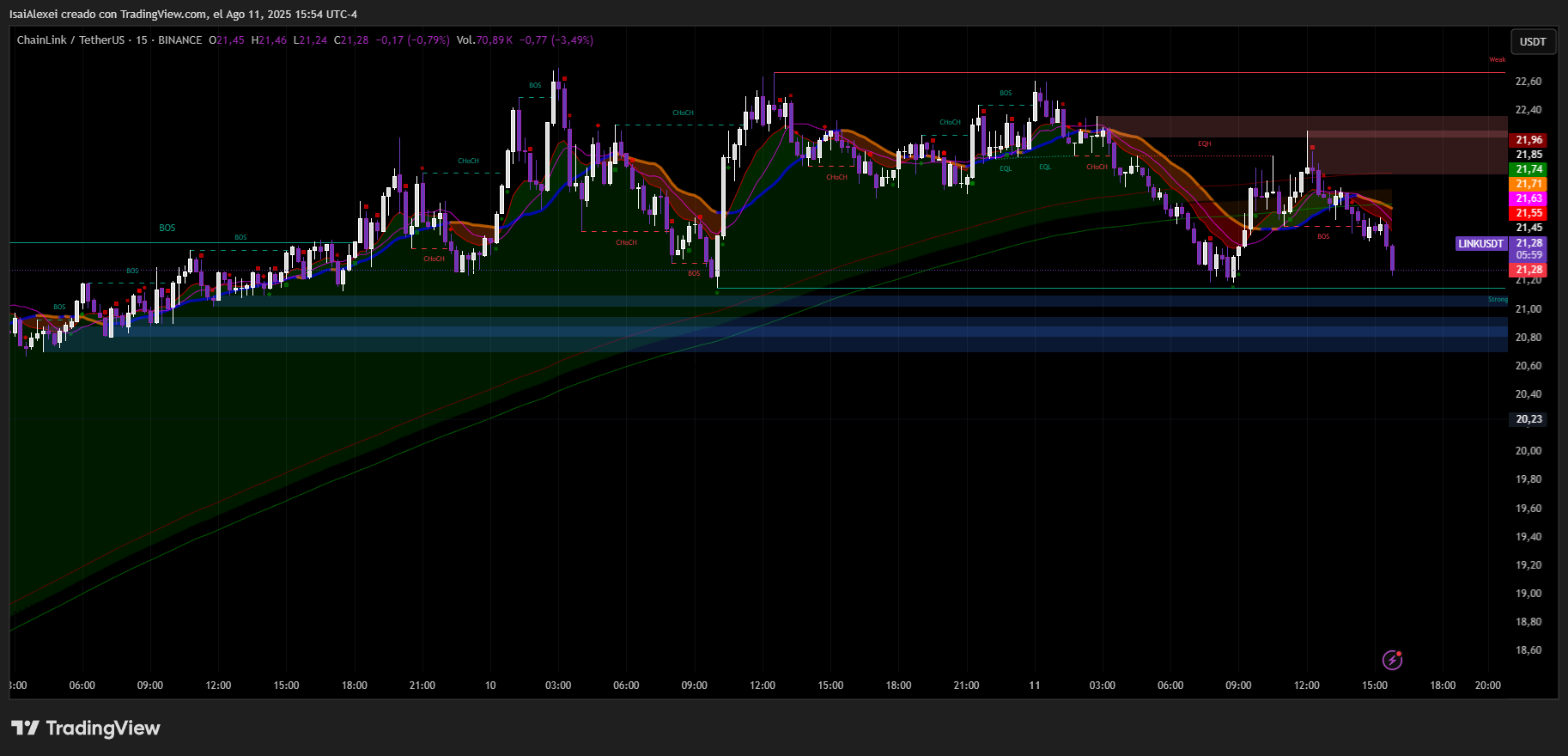The width and height of the screenshot is (1568, 756).
Task: Click the teal Strong low label
Action: (x=1497, y=300)
